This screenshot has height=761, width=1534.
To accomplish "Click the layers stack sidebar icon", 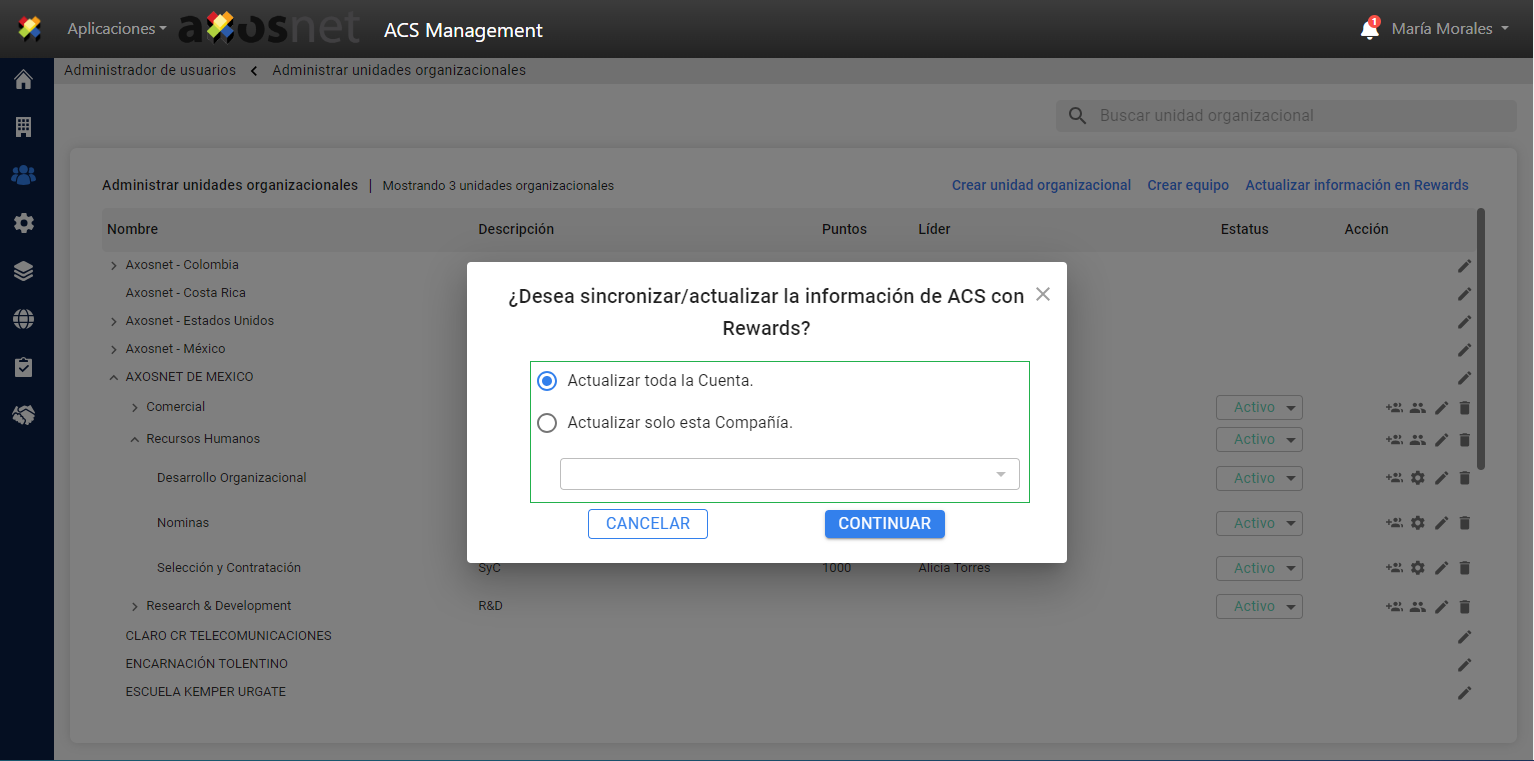I will 23,271.
